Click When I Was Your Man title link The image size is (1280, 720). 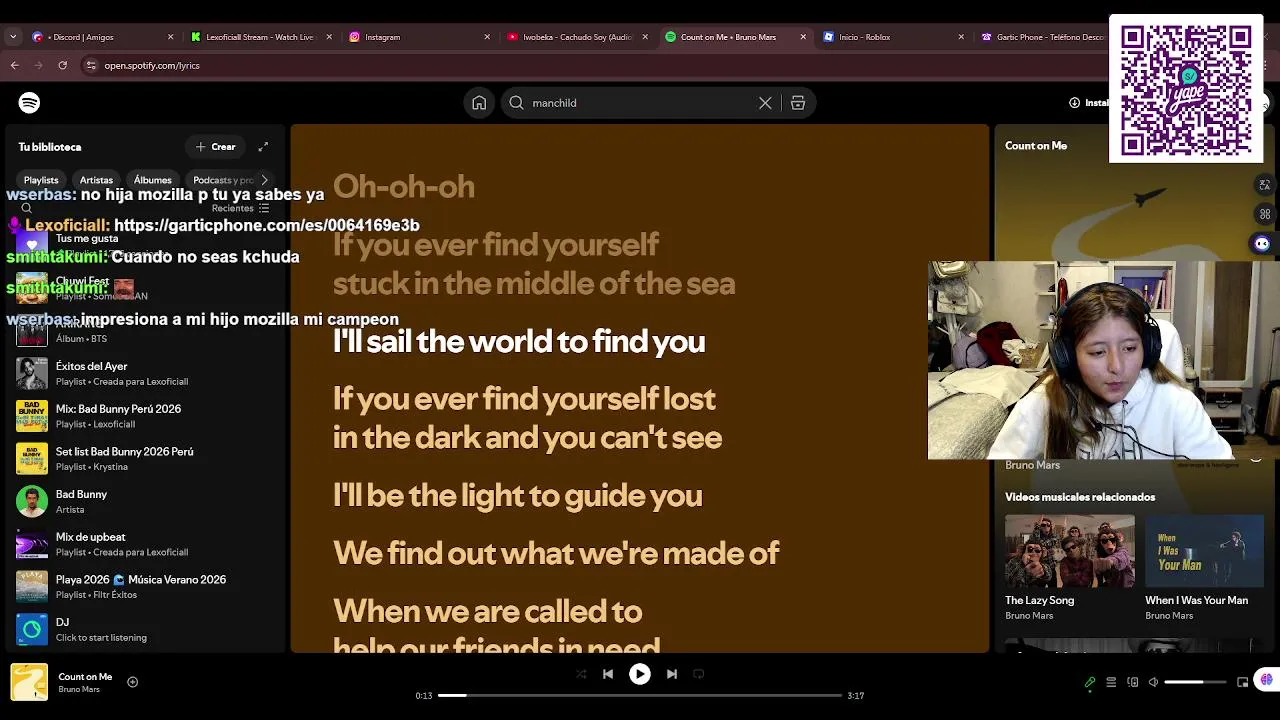1197,600
